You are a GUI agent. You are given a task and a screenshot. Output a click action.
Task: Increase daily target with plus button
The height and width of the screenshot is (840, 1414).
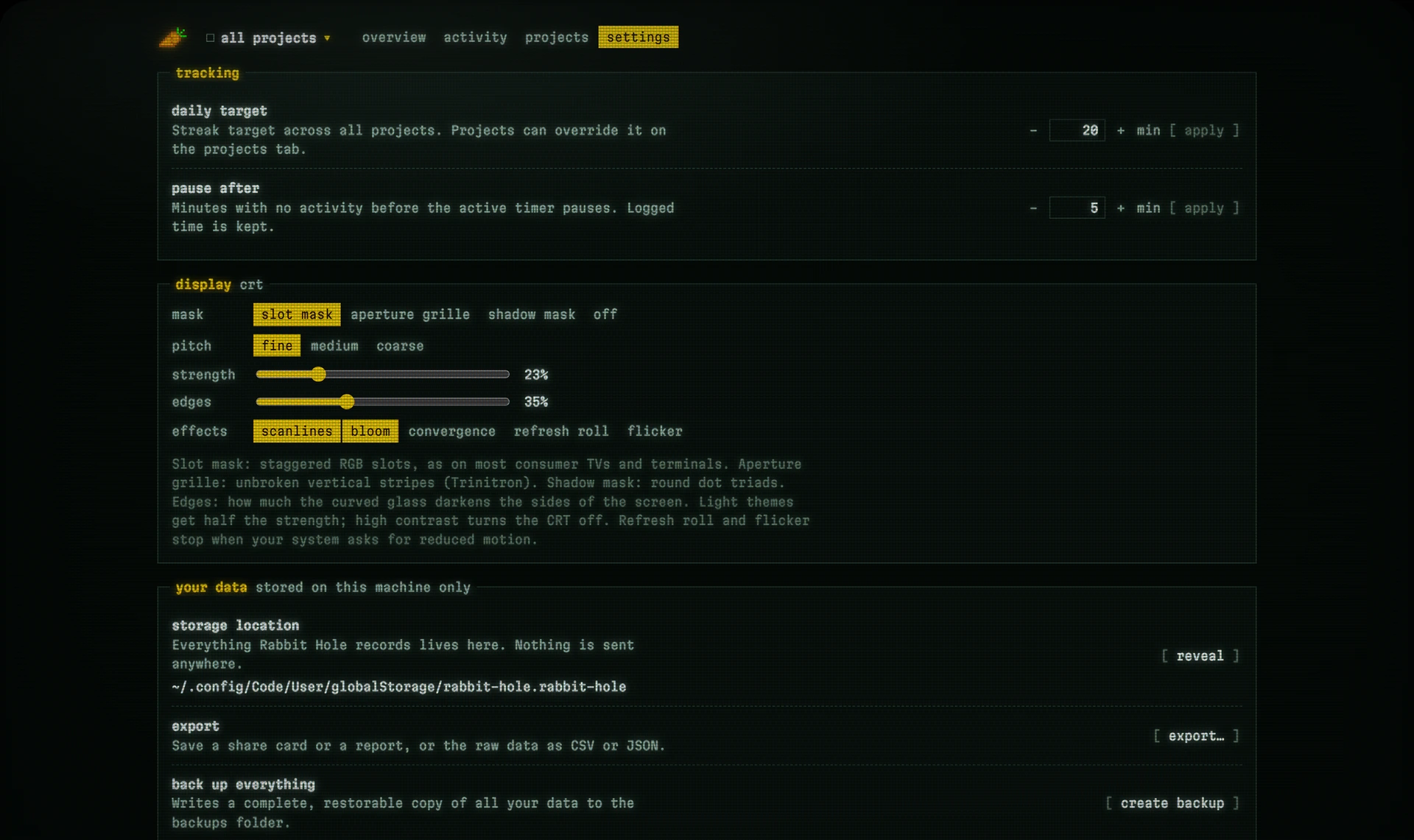pos(1121,130)
